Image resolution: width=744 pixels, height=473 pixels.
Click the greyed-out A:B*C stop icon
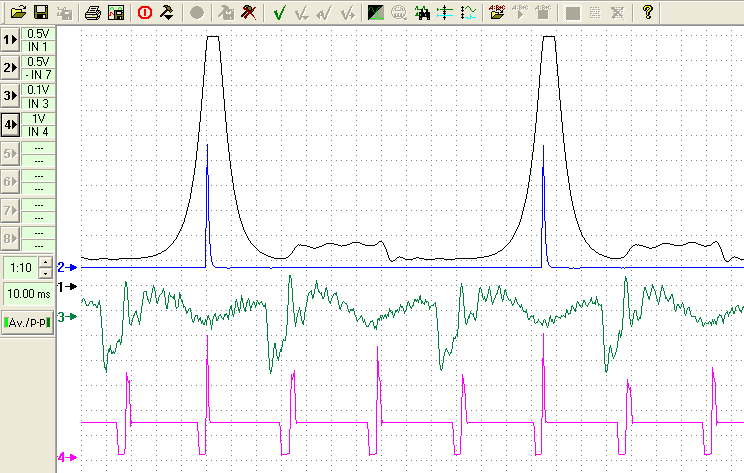[543, 12]
